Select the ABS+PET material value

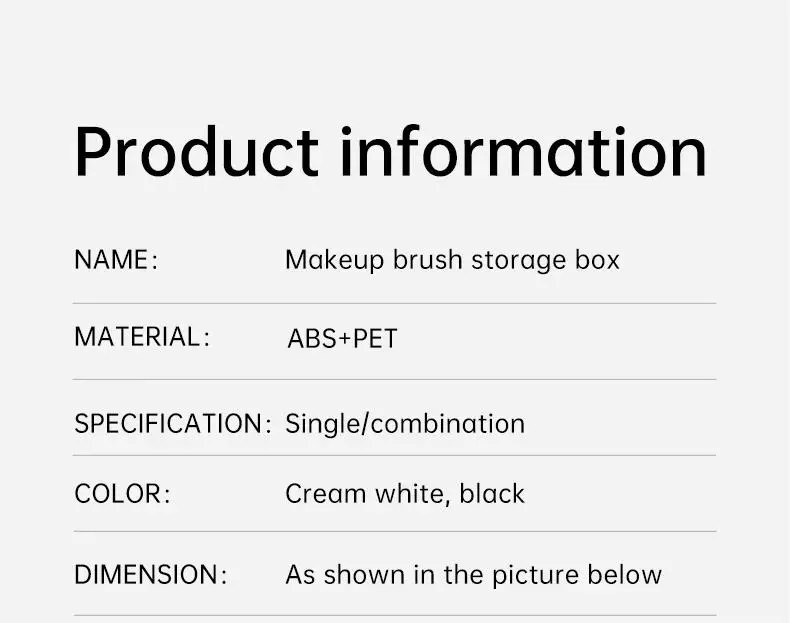pyautogui.click(x=342, y=339)
